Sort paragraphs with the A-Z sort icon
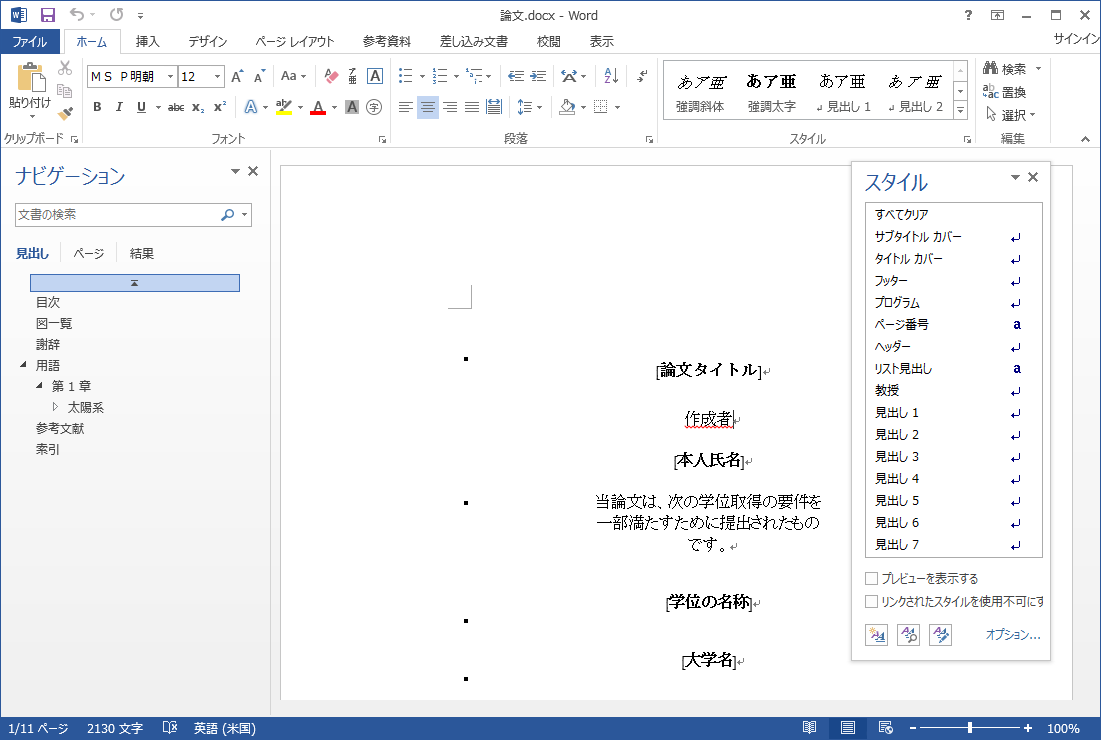The width and height of the screenshot is (1101, 740). [611, 75]
